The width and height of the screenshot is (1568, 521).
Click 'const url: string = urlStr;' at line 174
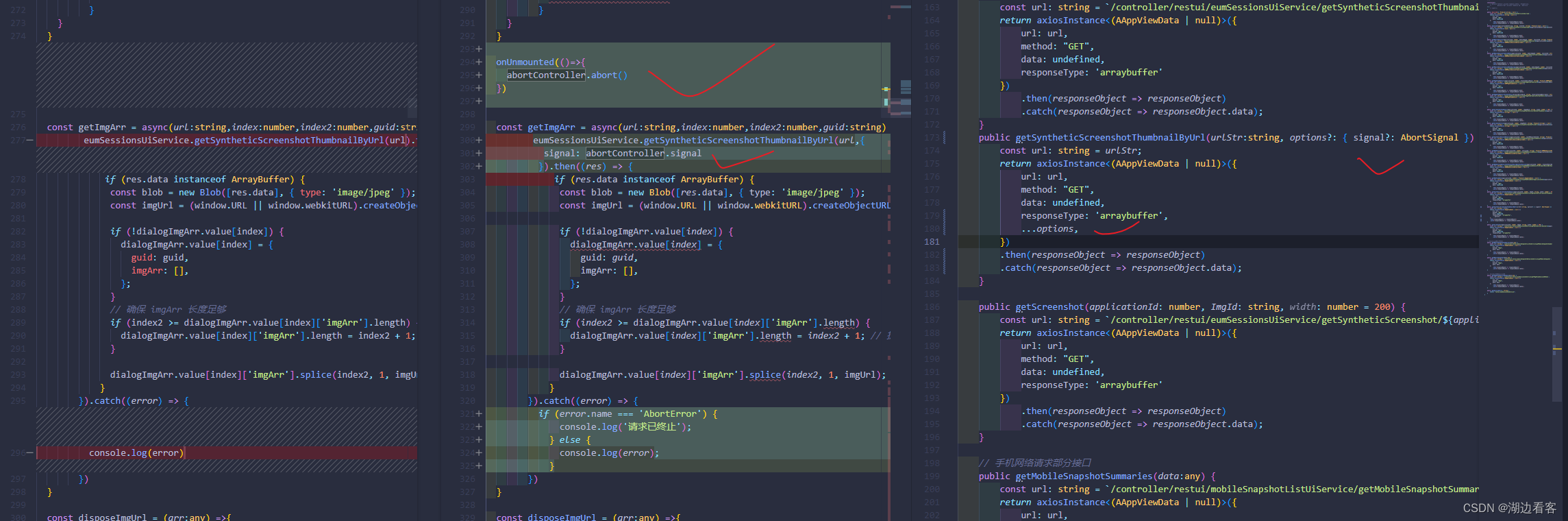pos(1071,150)
